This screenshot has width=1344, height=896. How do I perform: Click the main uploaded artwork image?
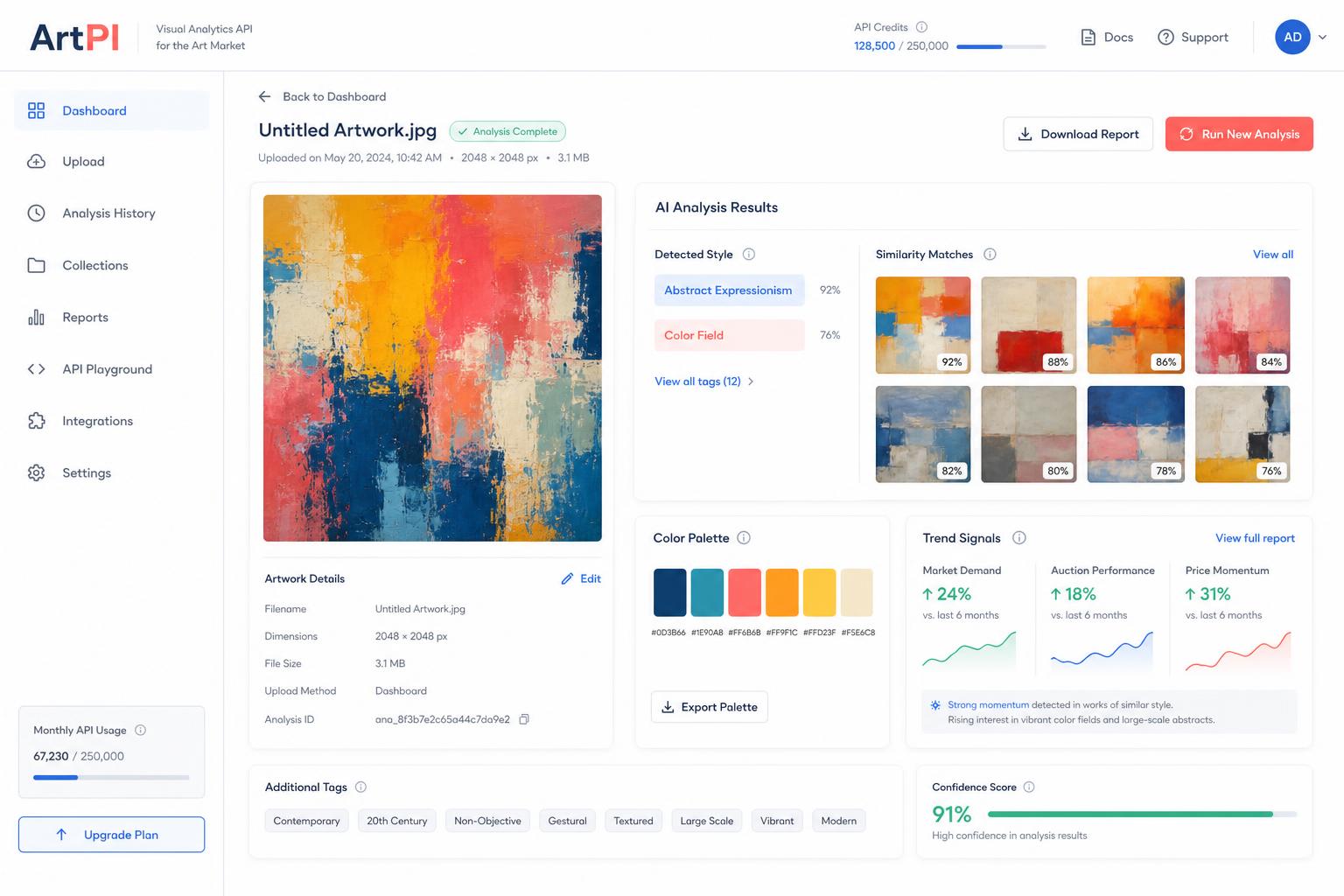(x=432, y=368)
